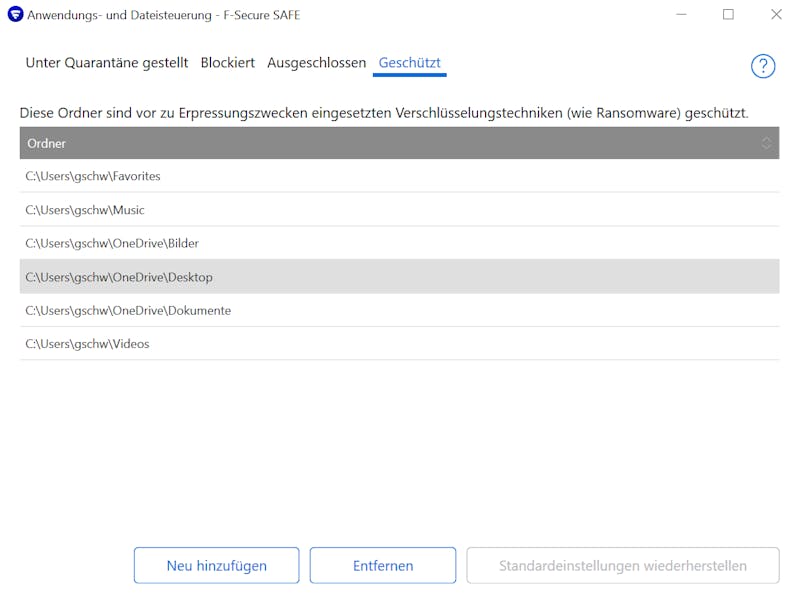The image size is (800, 602).
Task: Close the Anwendungs- und Dateisteuerung window
Action: point(776,14)
